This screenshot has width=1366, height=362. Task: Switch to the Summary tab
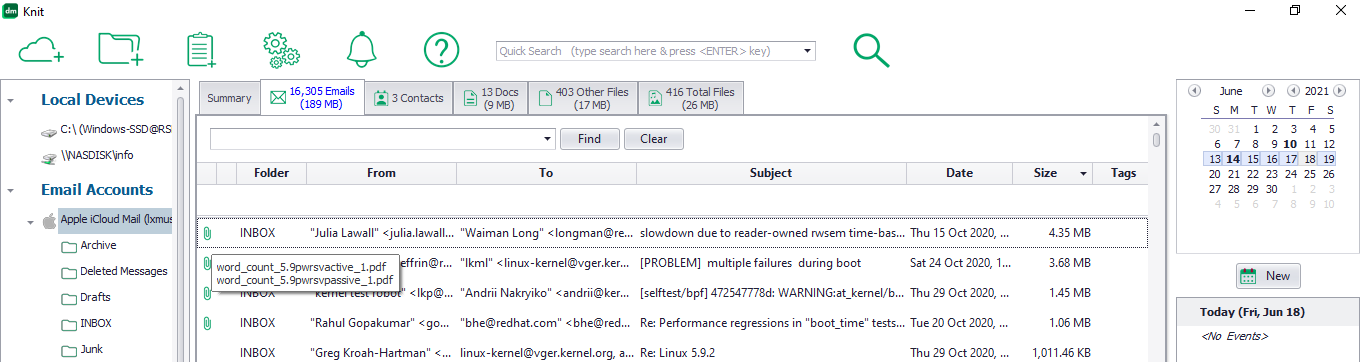pos(229,98)
